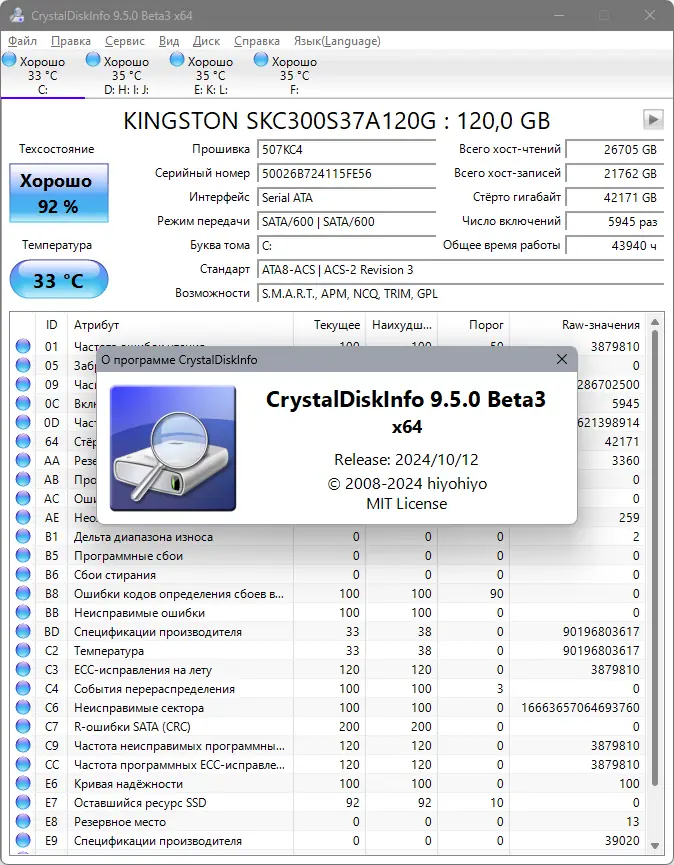Click the status icon for attribute C6

click(x=23, y=708)
